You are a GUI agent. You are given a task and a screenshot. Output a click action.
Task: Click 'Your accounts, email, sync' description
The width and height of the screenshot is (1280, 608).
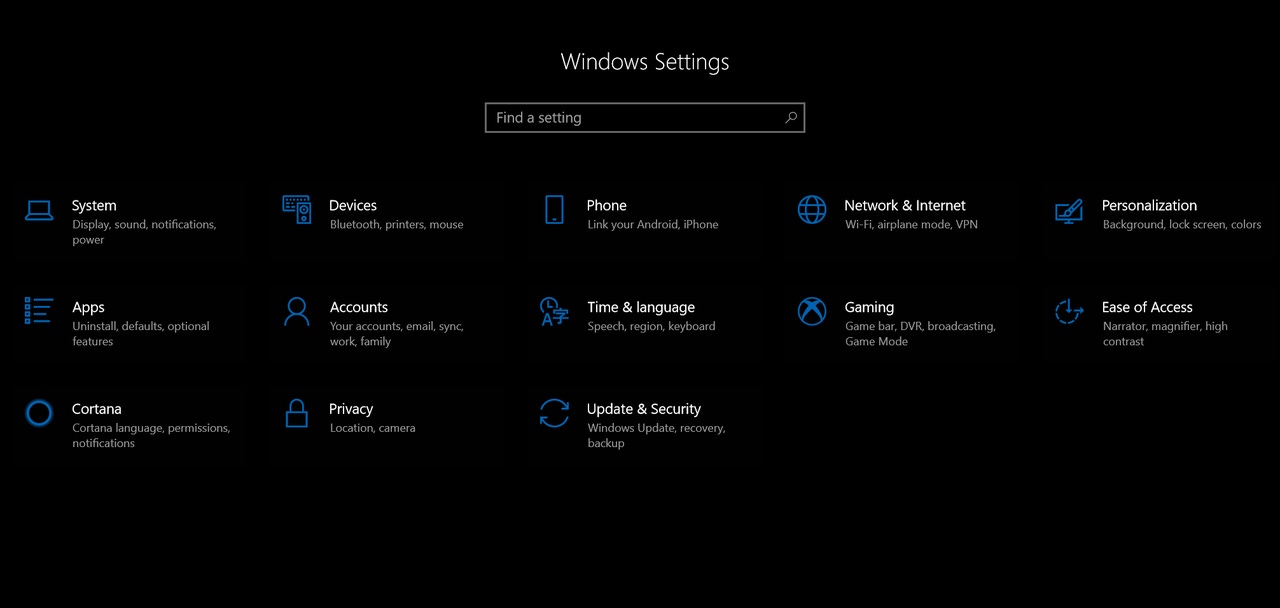click(x=397, y=334)
